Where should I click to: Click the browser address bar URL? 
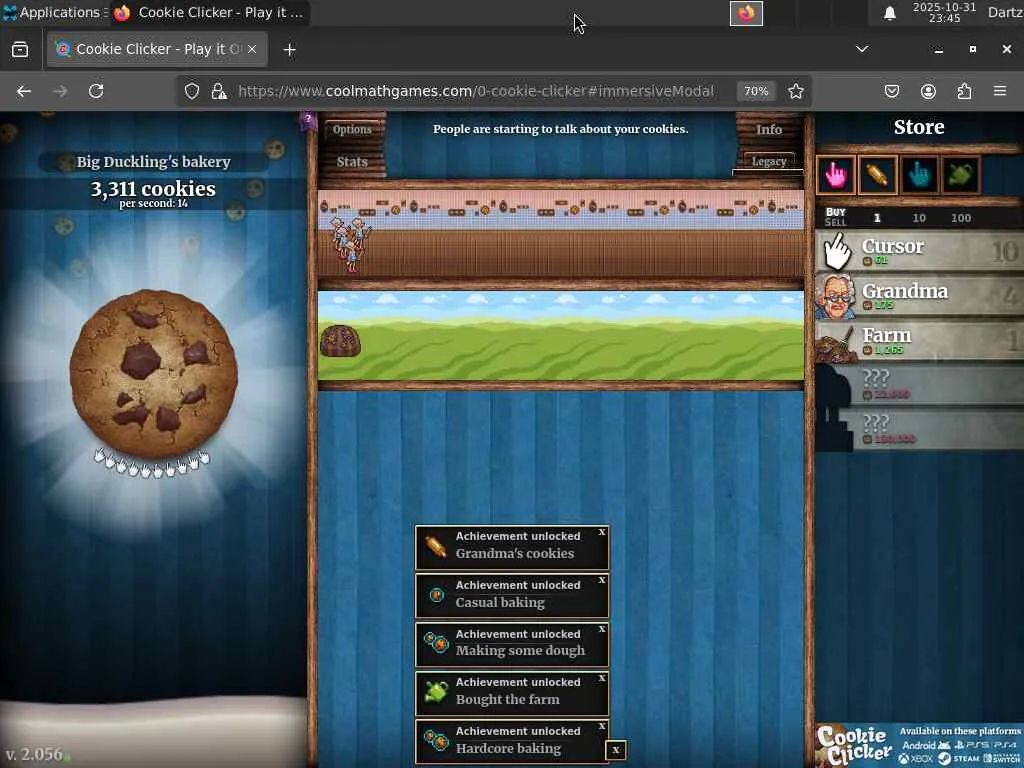(475, 91)
